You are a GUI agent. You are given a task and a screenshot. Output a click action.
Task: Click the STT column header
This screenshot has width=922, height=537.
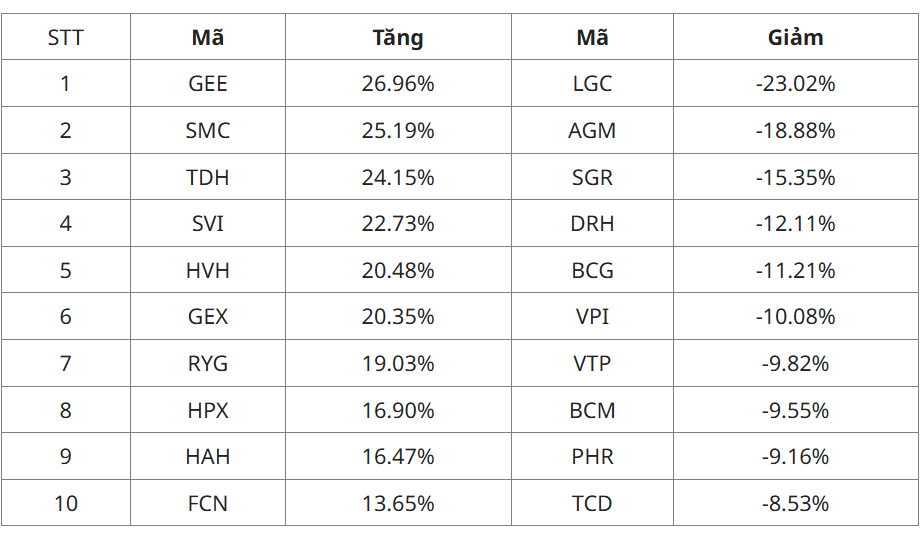click(x=66, y=38)
